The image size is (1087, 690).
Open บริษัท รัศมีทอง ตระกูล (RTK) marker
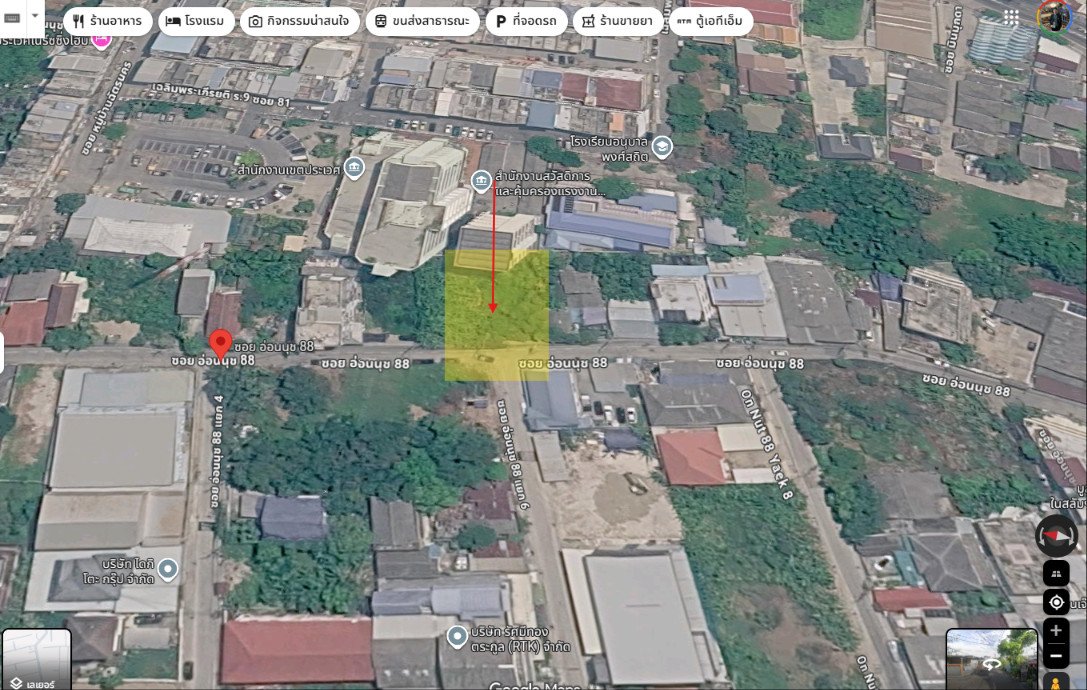coord(456,637)
